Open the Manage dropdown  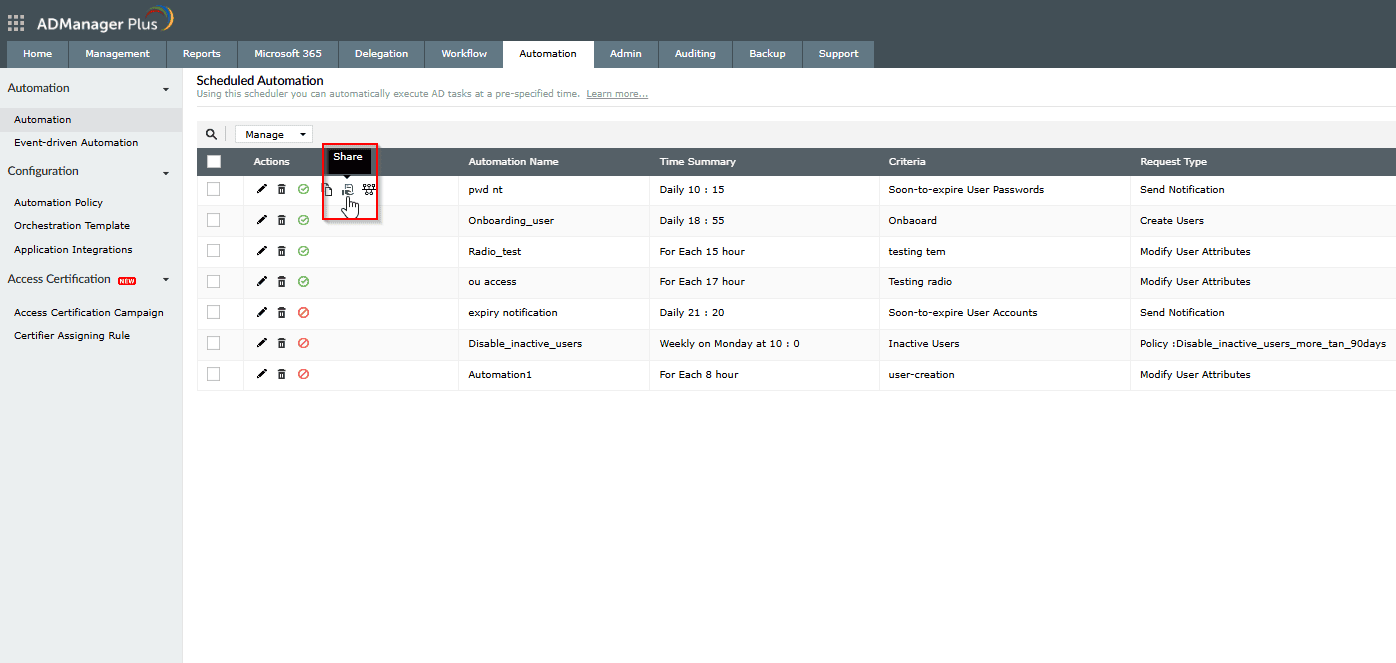[x=274, y=134]
